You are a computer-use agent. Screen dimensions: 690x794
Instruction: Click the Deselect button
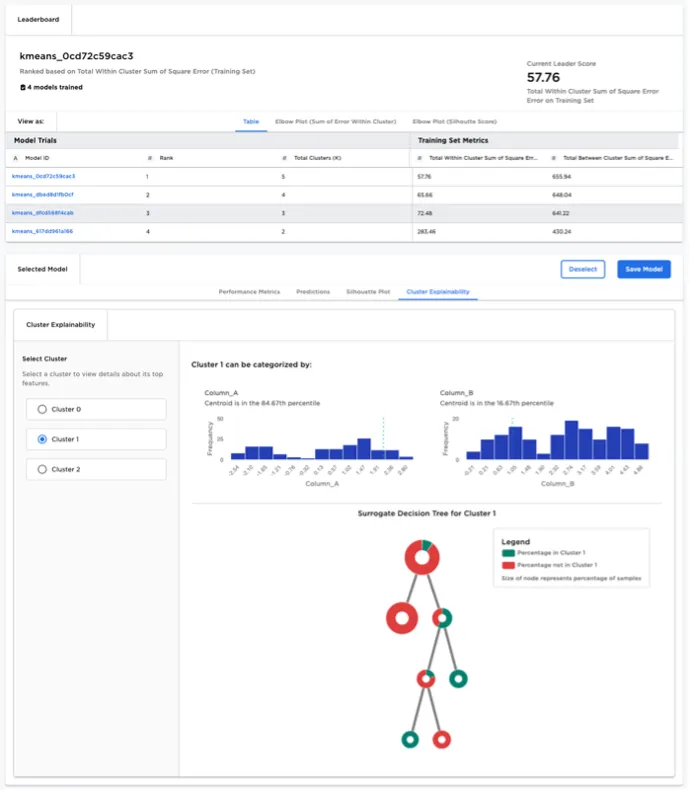tap(583, 269)
